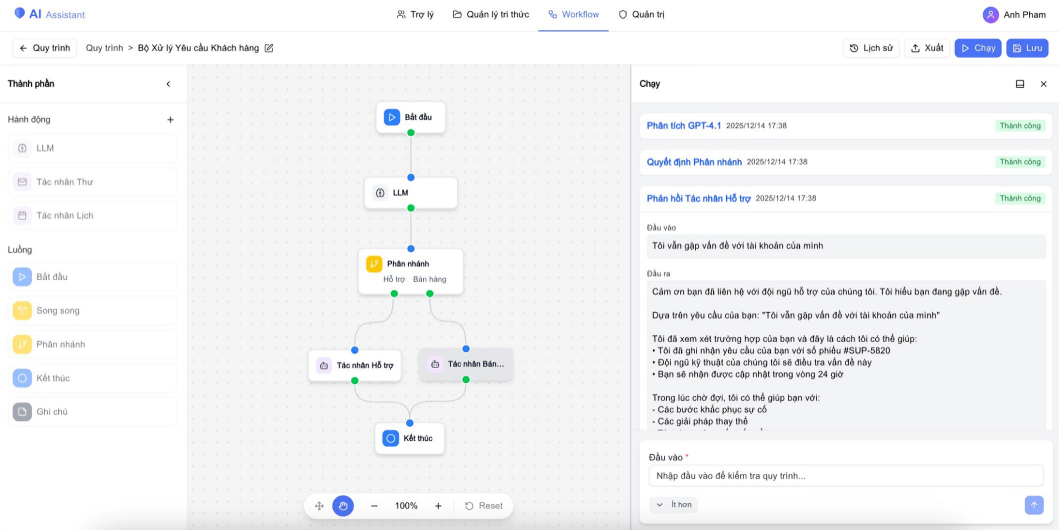Select the Tác nhân Hỗ trợ node
The height and width of the screenshot is (530, 1059).
click(355, 365)
